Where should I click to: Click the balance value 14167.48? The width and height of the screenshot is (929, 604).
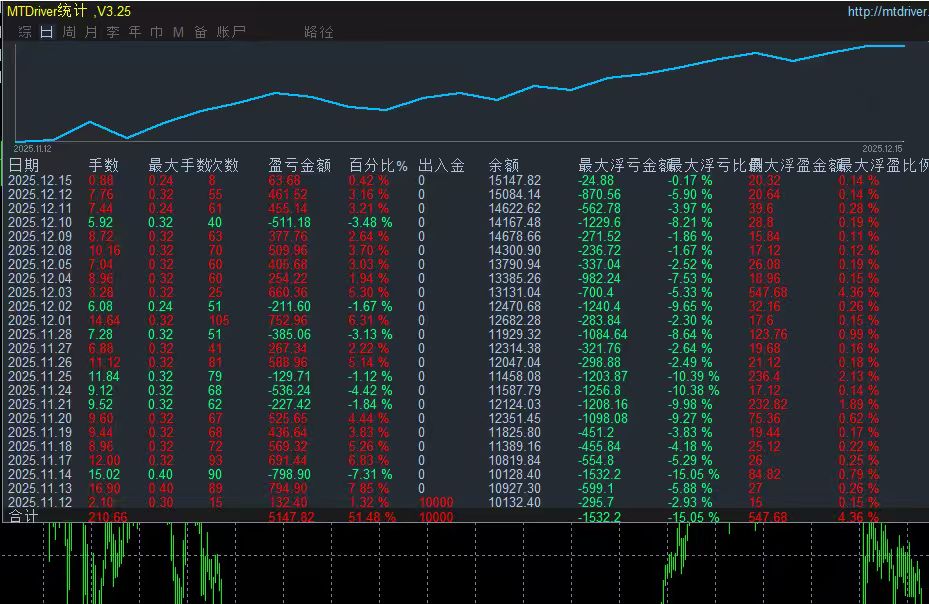coord(514,222)
